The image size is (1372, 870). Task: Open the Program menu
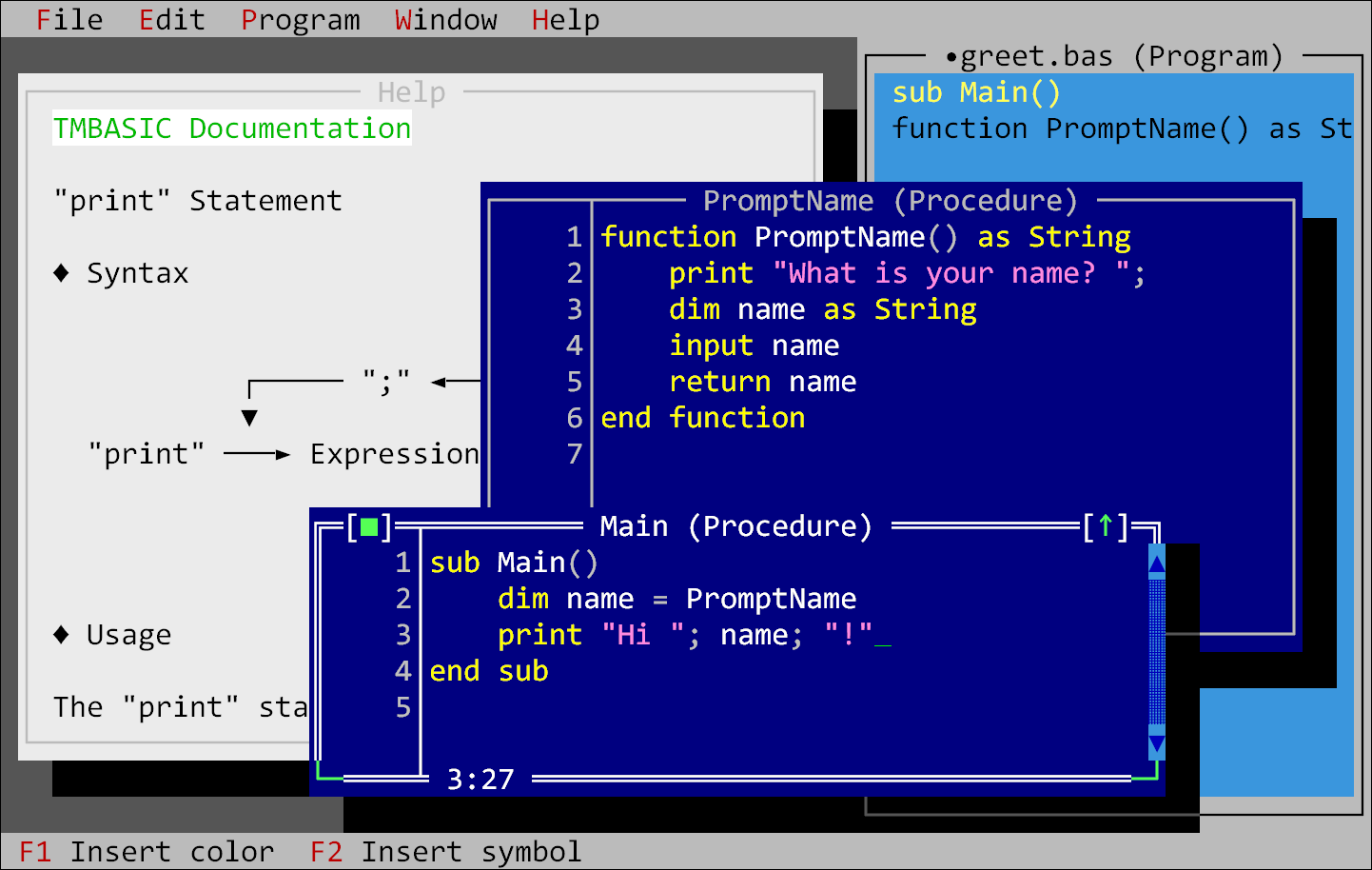coord(300,19)
